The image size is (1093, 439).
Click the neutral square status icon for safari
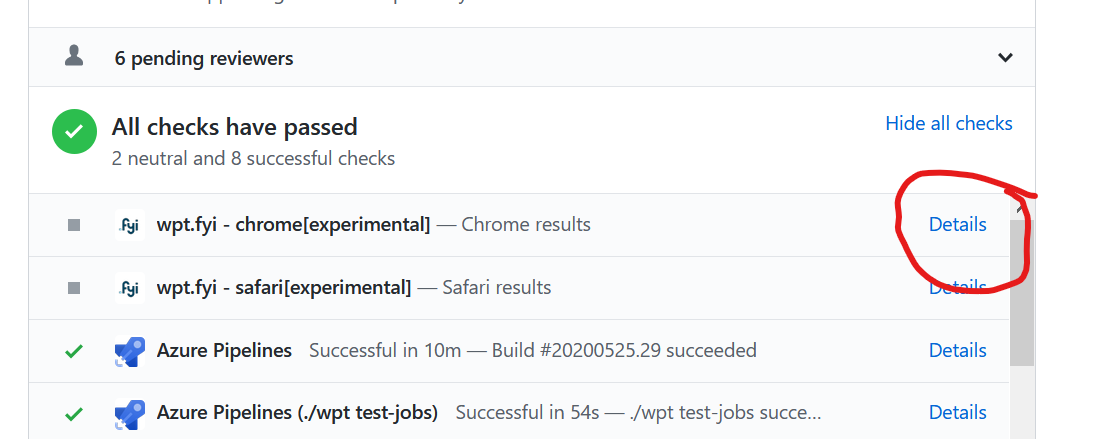(74, 288)
